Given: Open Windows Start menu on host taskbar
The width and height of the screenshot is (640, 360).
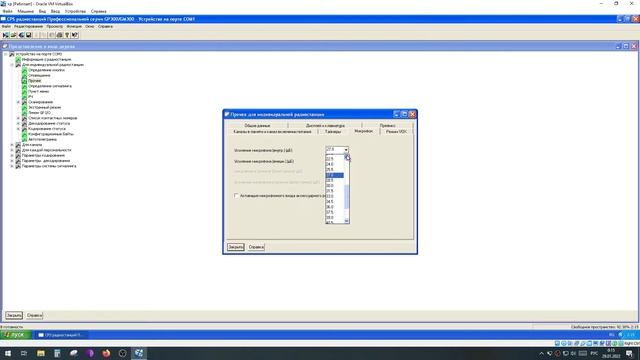Looking at the screenshot, I should tap(8, 353).
